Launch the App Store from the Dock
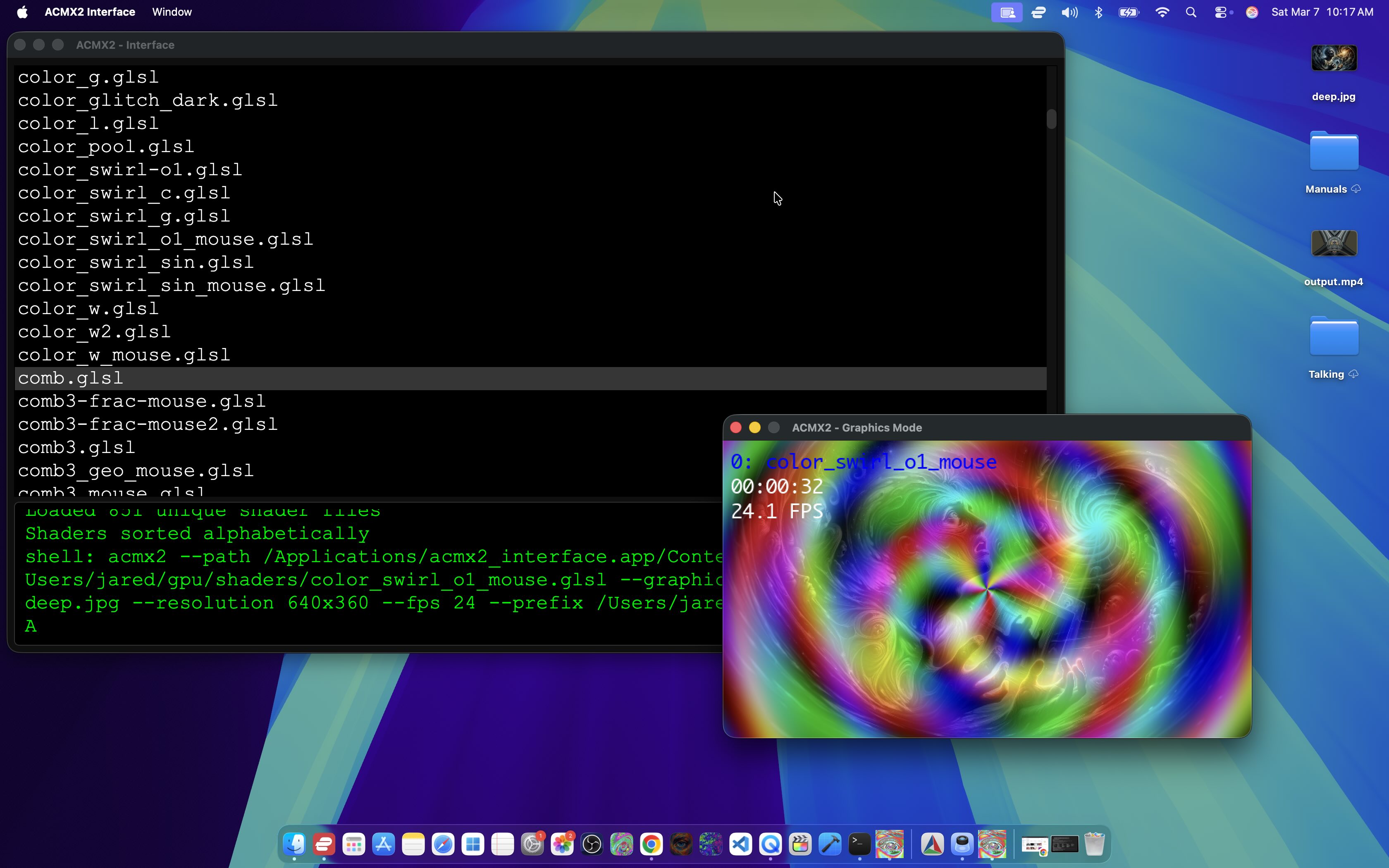The height and width of the screenshot is (868, 1389). (x=383, y=844)
